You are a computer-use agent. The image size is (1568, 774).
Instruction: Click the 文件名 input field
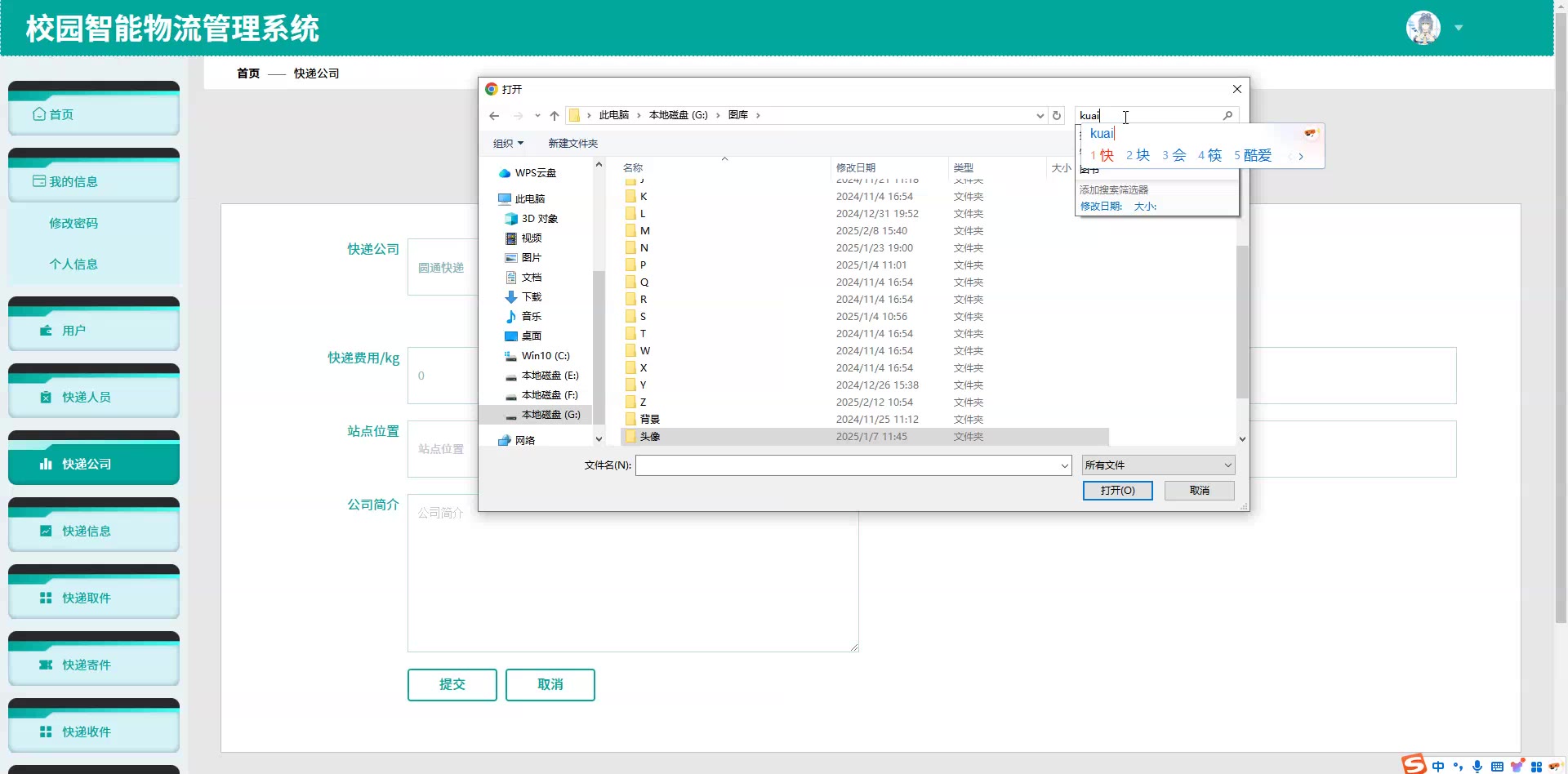coord(848,465)
